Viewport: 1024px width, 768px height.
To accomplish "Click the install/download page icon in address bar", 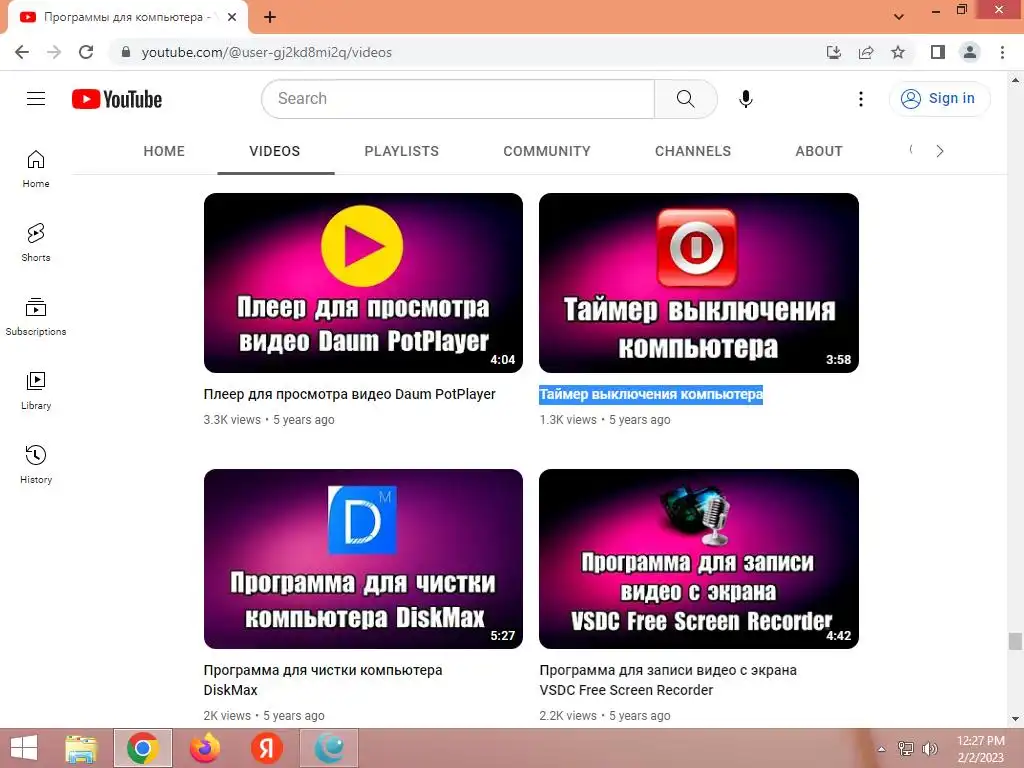I will click(834, 52).
